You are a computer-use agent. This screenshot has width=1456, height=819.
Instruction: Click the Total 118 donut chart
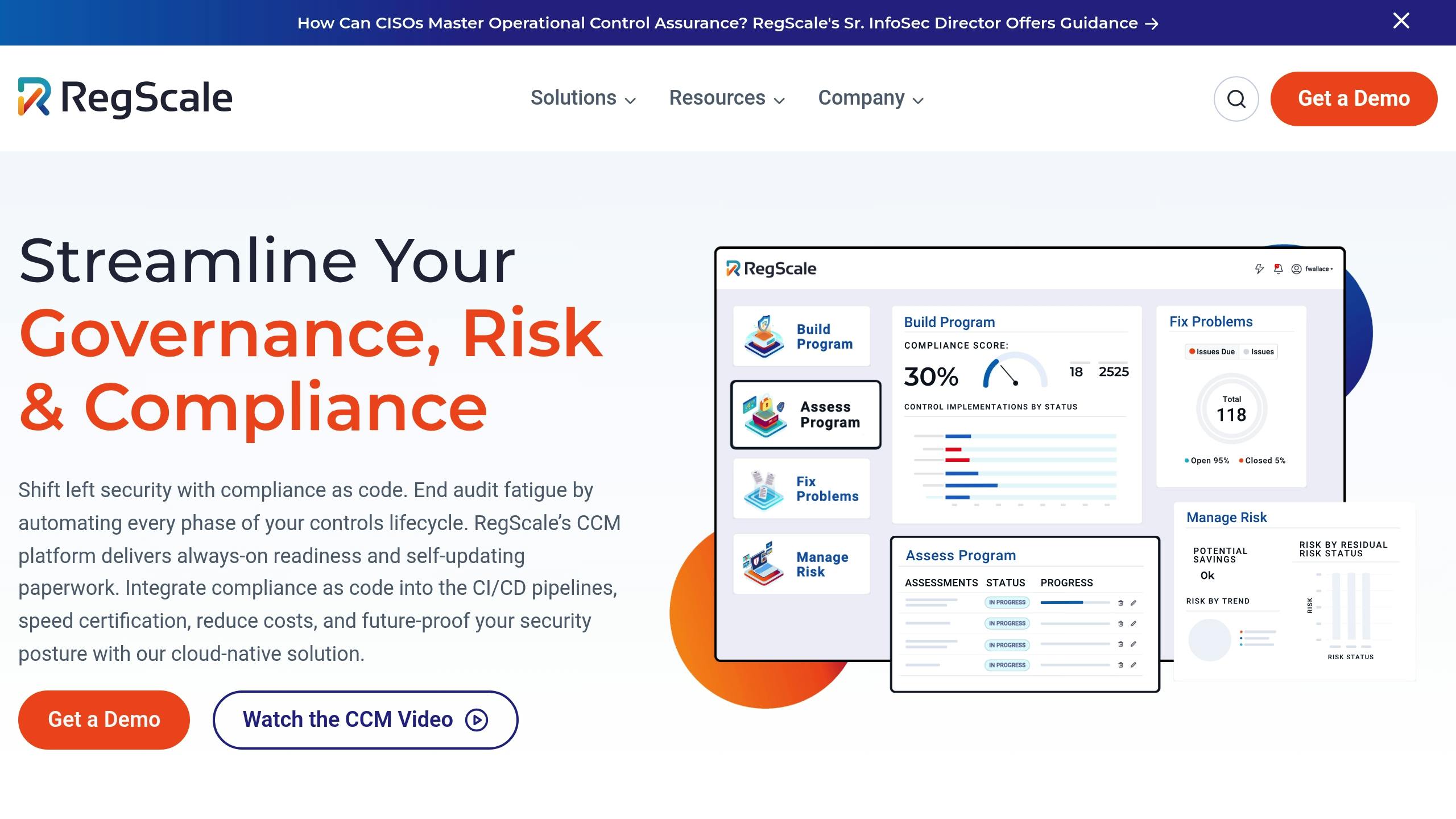click(1231, 409)
